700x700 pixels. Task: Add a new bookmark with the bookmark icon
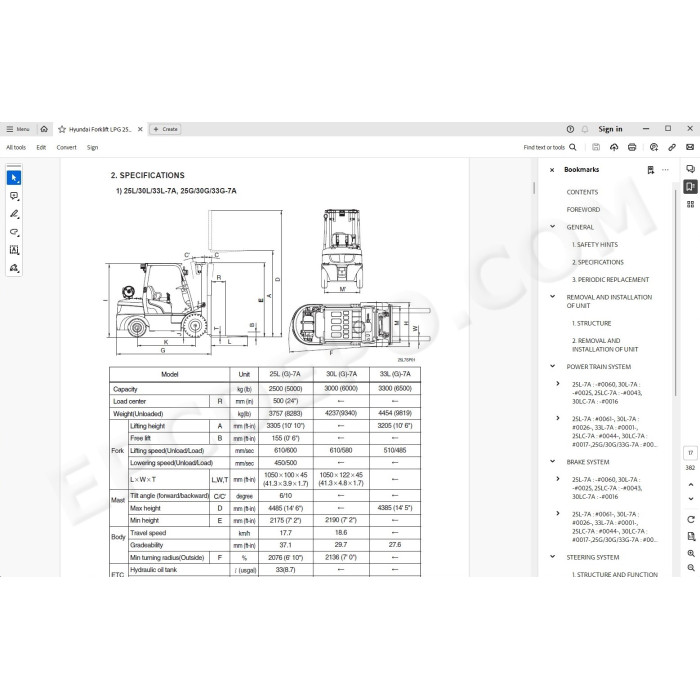(x=650, y=170)
